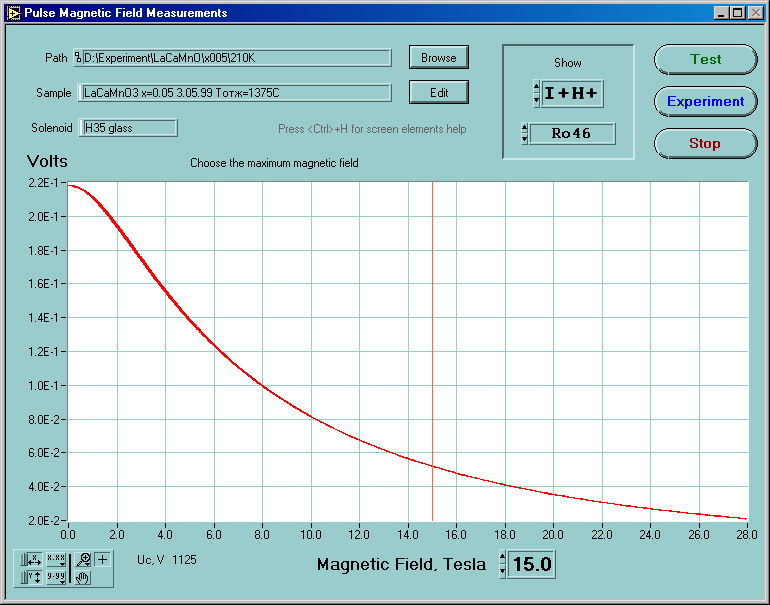Increment the Ro46 selector
This screenshot has height=605, width=770.
pyautogui.click(x=524, y=128)
